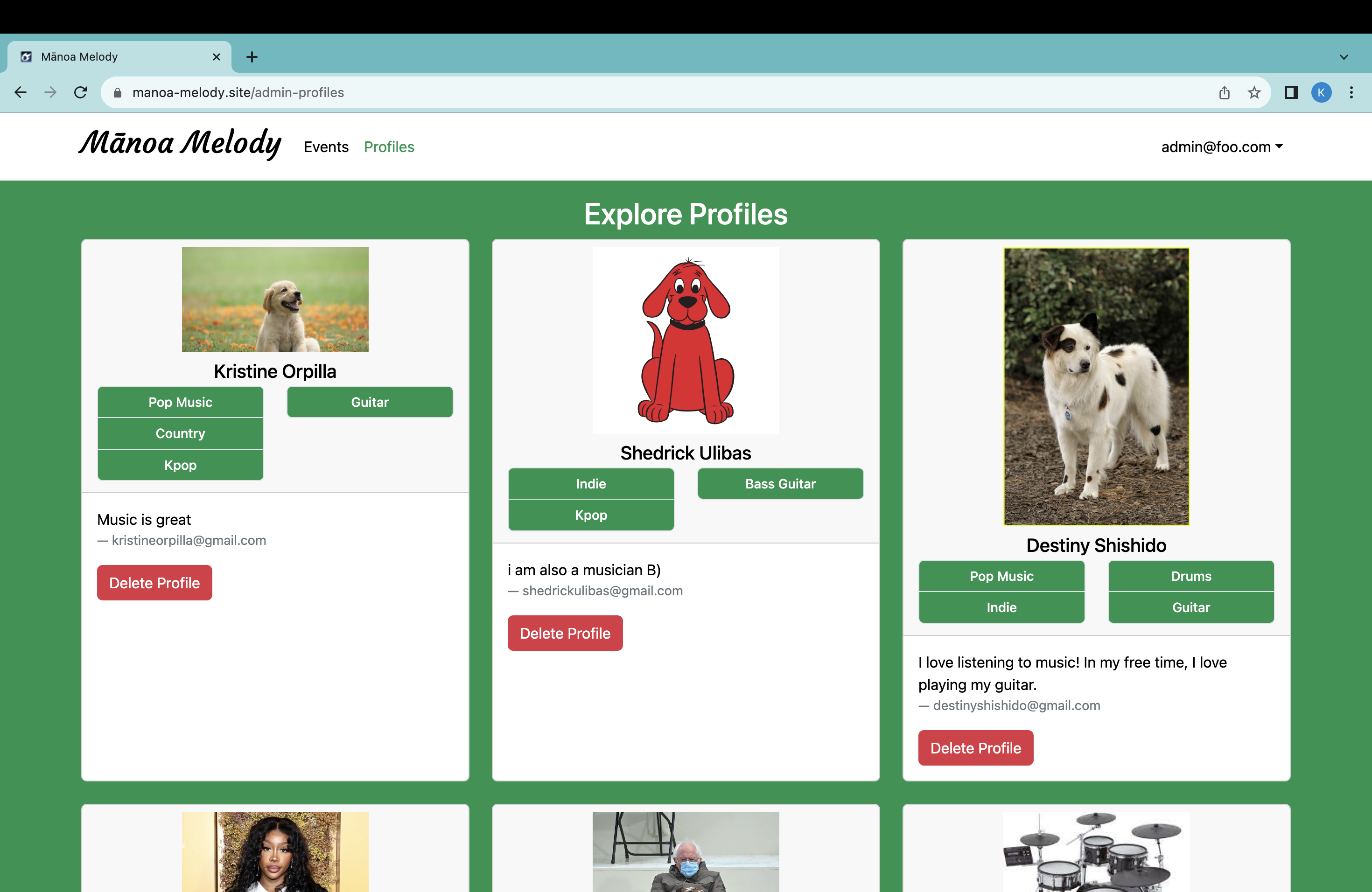The height and width of the screenshot is (892, 1372).
Task: Click the Destiny Shishido name heading
Action: click(1097, 545)
